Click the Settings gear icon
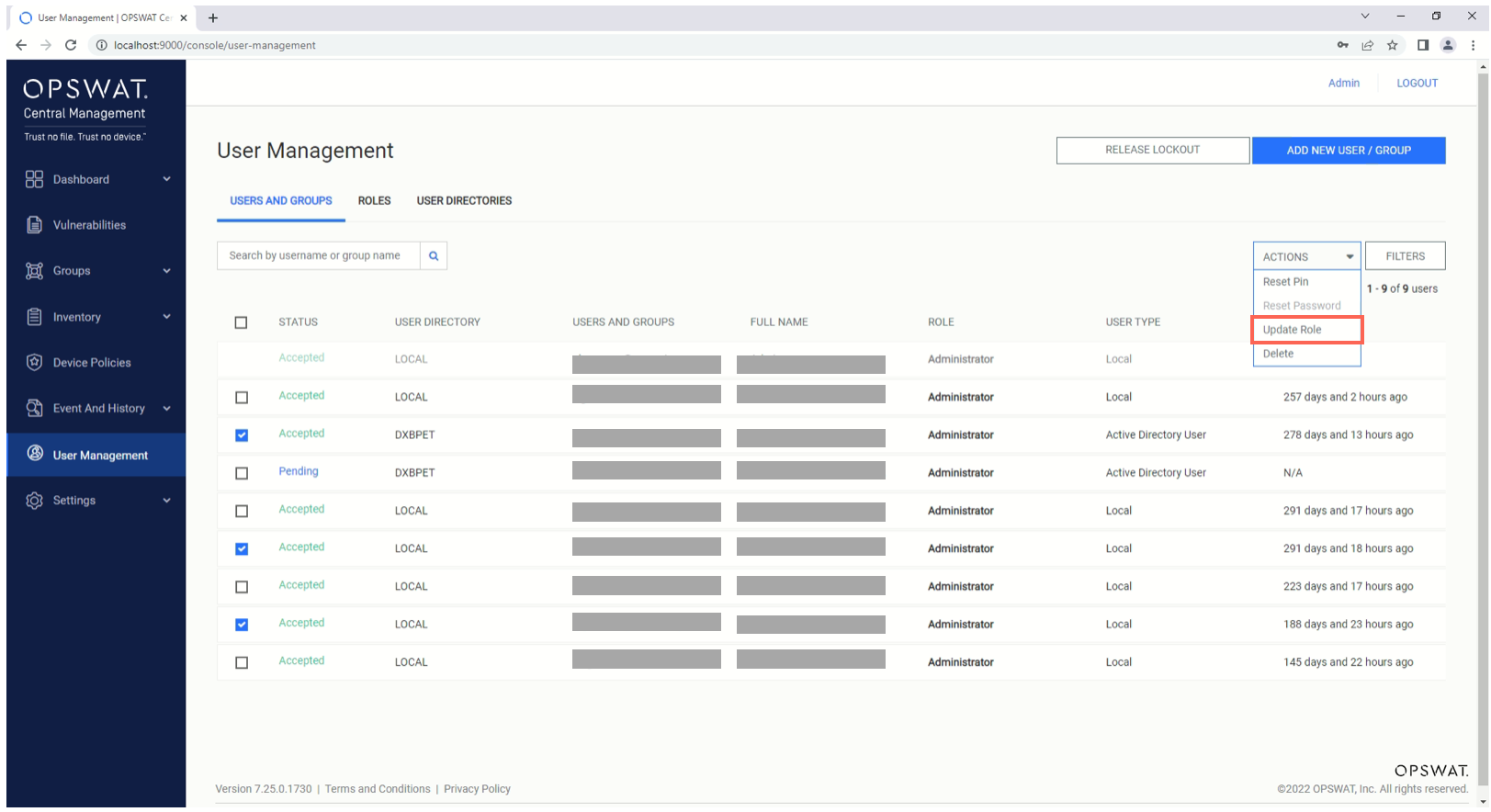This screenshot has height=812, width=1491. pyautogui.click(x=34, y=501)
